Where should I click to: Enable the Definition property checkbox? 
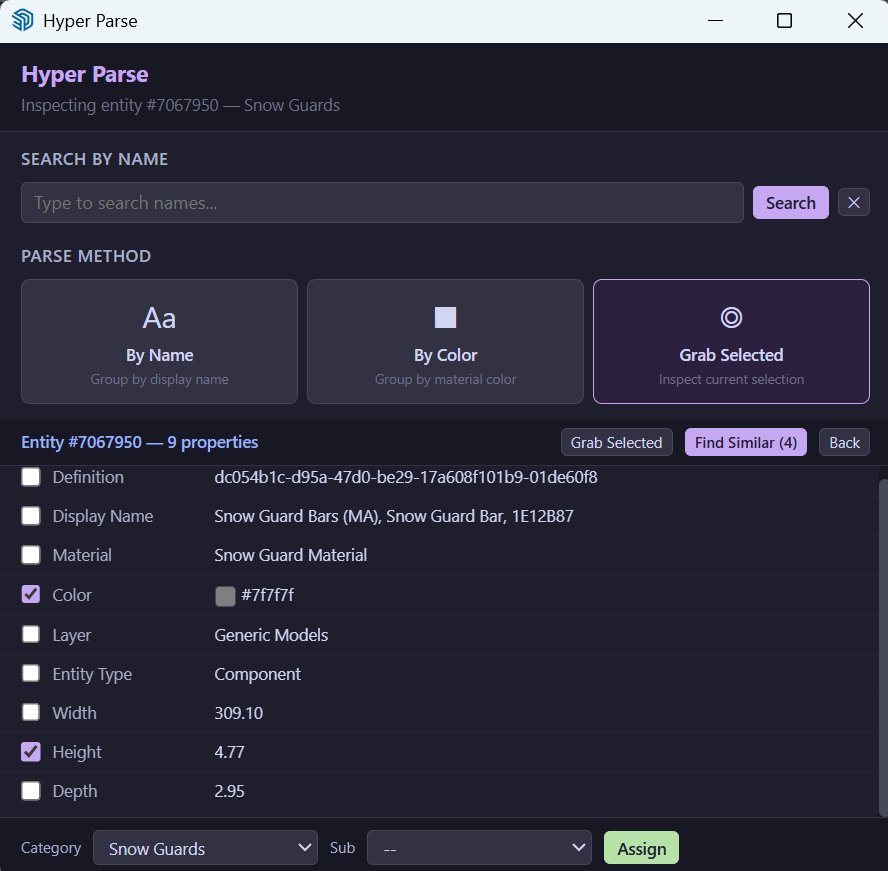(30, 477)
